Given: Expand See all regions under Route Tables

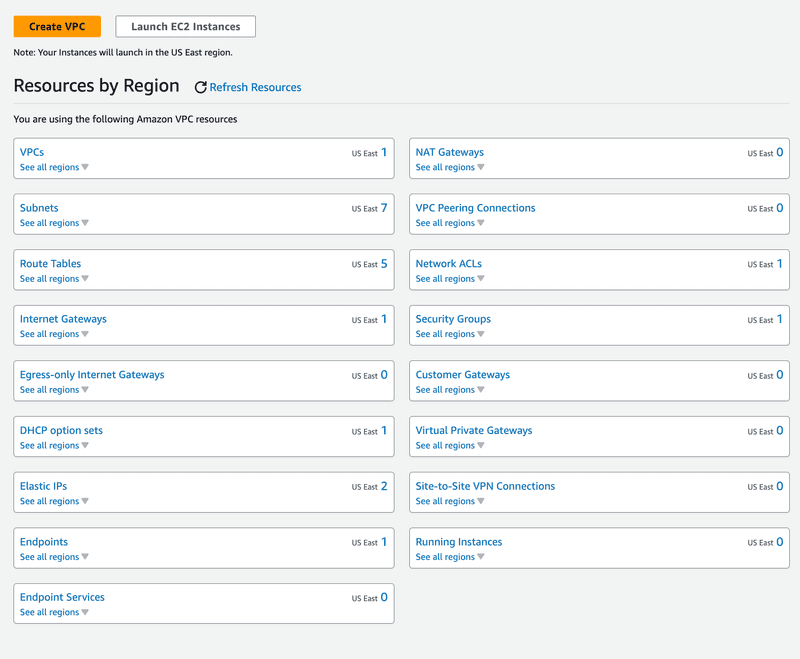Looking at the screenshot, I should coord(54,278).
